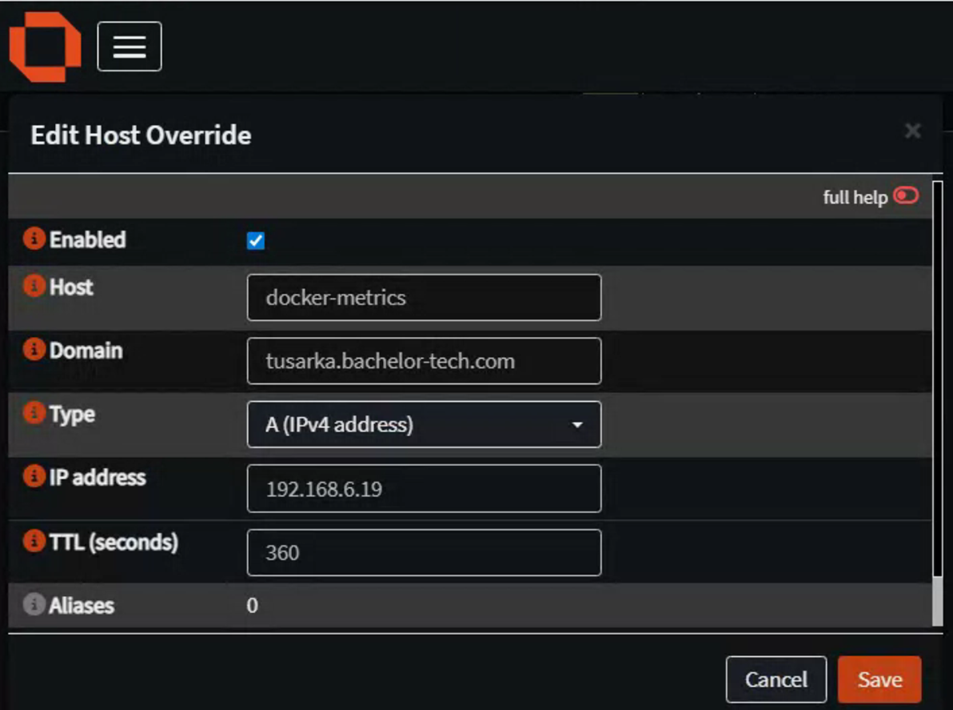
Task: Click the IP address field with 192.168.6.19
Action: pyautogui.click(x=424, y=489)
